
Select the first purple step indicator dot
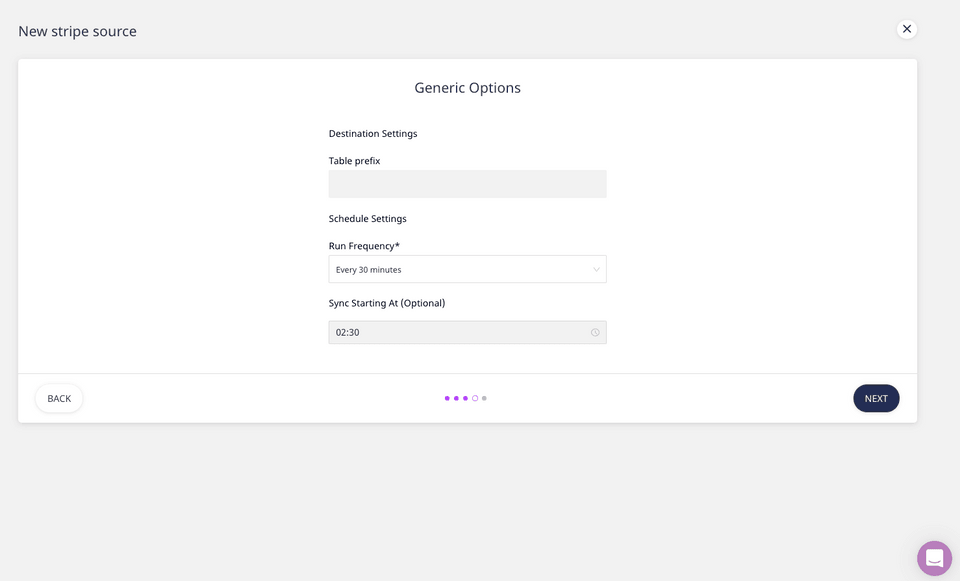447,397
